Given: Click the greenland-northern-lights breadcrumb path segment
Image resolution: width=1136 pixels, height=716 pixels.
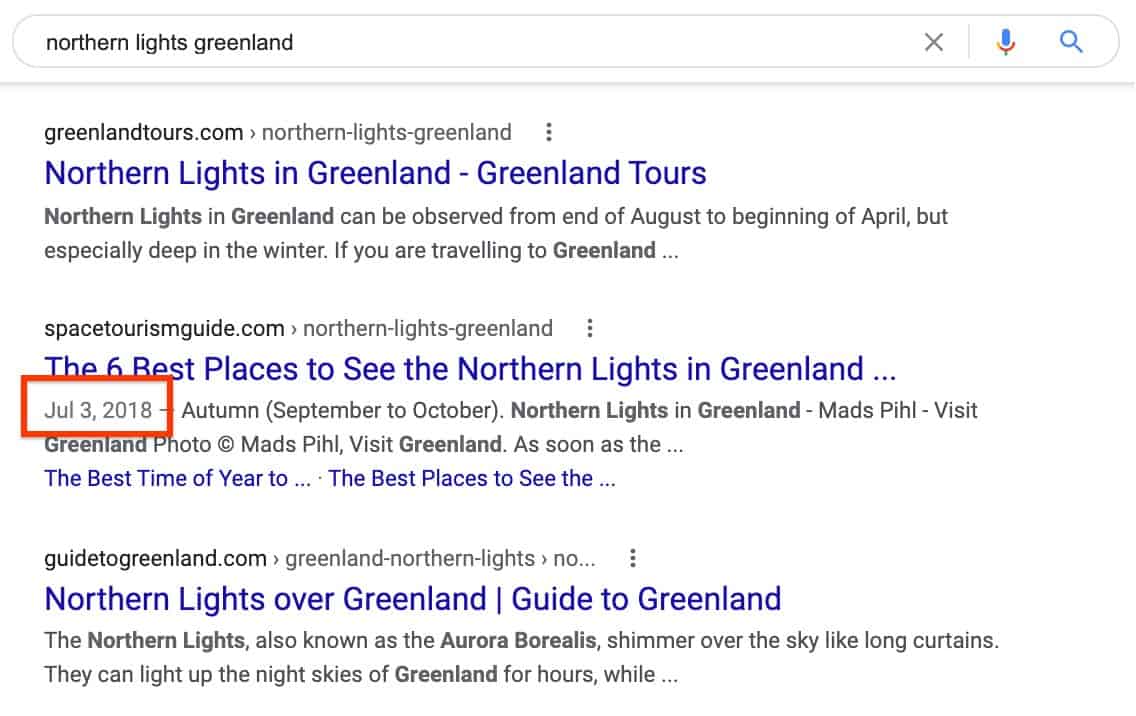Looking at the screenshot, I should coord(409,559).
